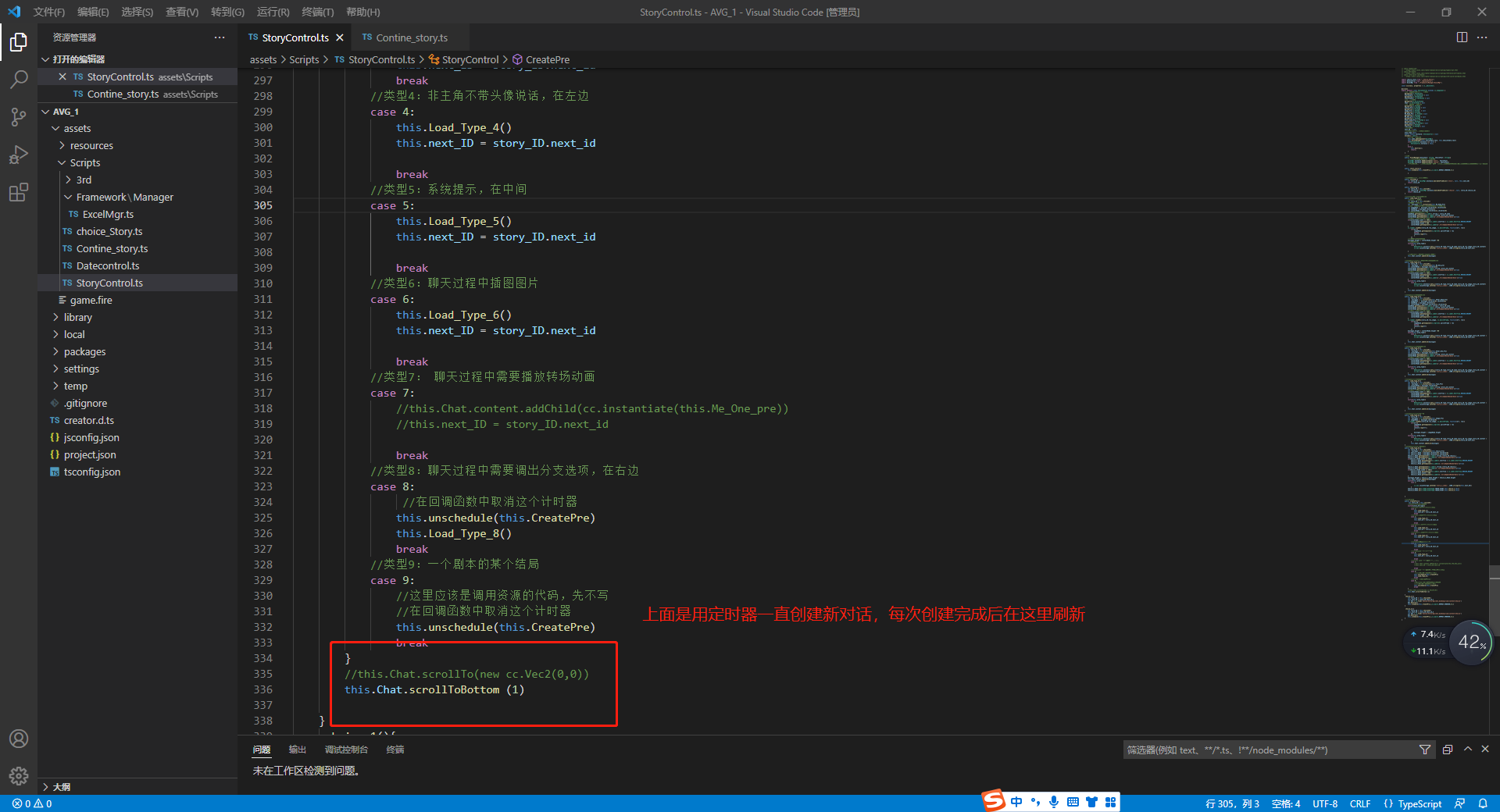Screen dimensions: 1500x812
Task: Open the Manage gear icon
Action: [19, 776]
